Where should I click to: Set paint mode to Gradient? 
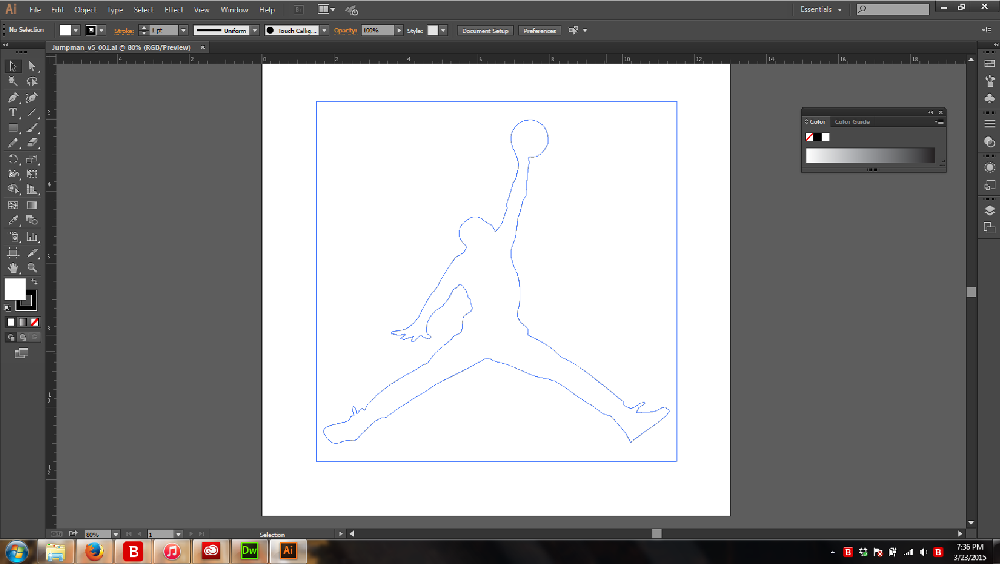point(23,322)
